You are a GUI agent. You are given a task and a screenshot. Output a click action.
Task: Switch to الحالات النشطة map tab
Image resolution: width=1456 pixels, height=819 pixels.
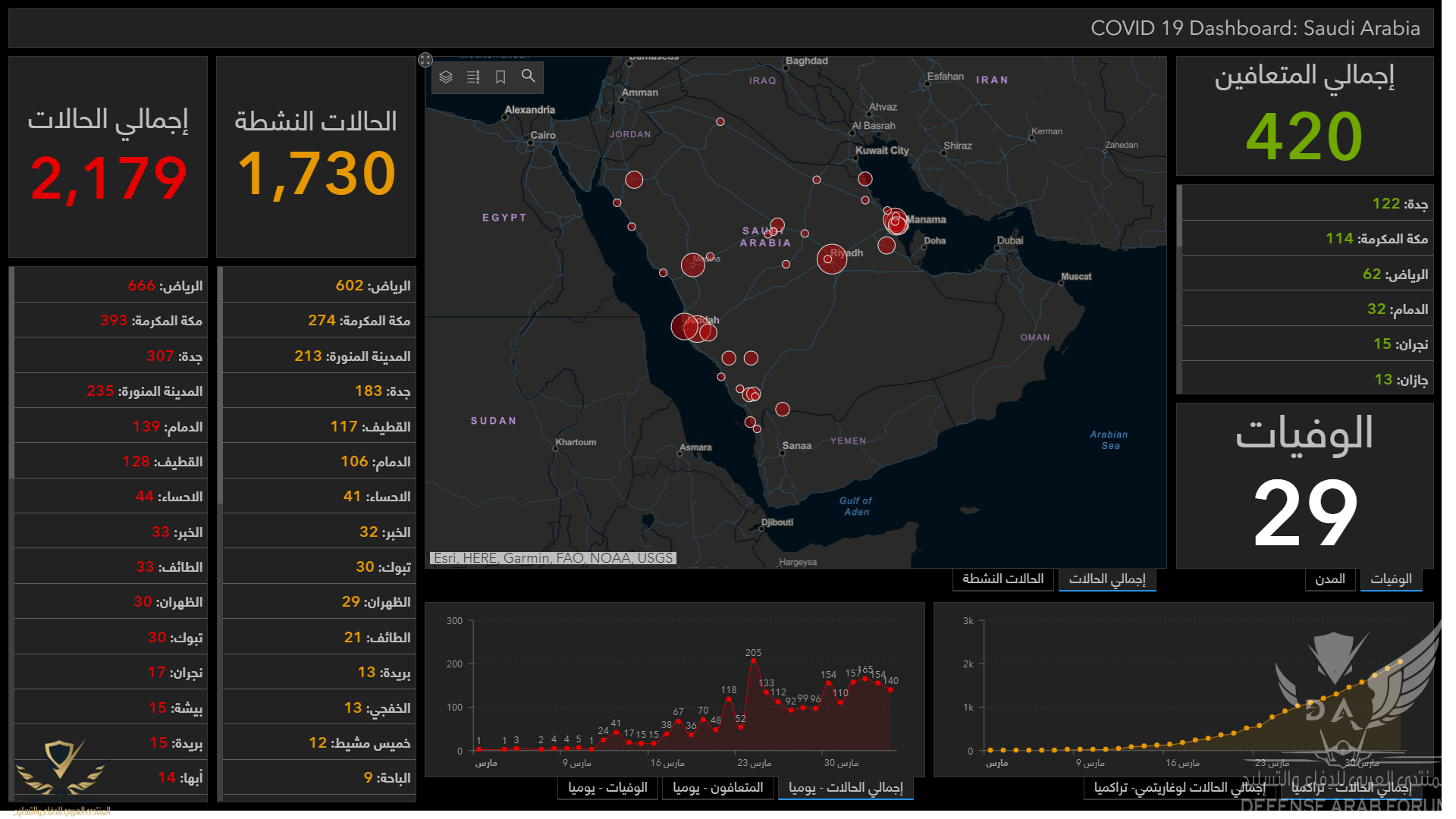coord(1003,579)
